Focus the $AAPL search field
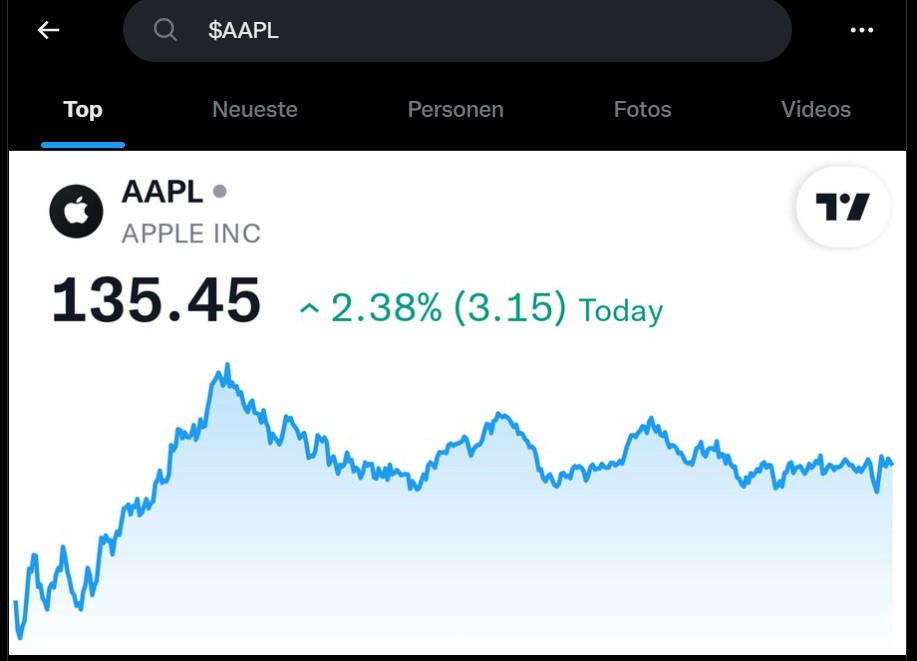 457,30
